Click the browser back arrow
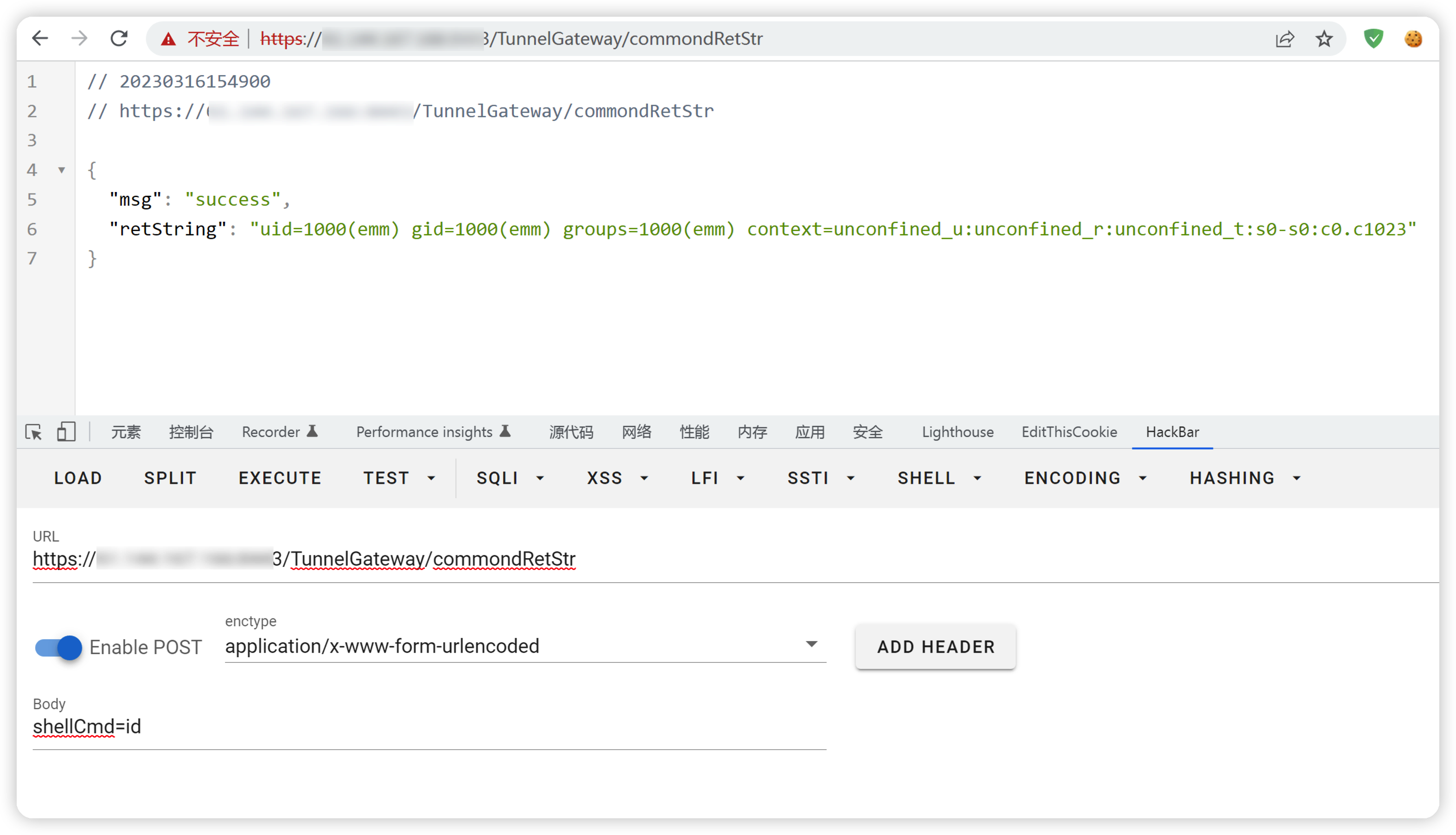The image size is (1456, 835). point(40,39)
